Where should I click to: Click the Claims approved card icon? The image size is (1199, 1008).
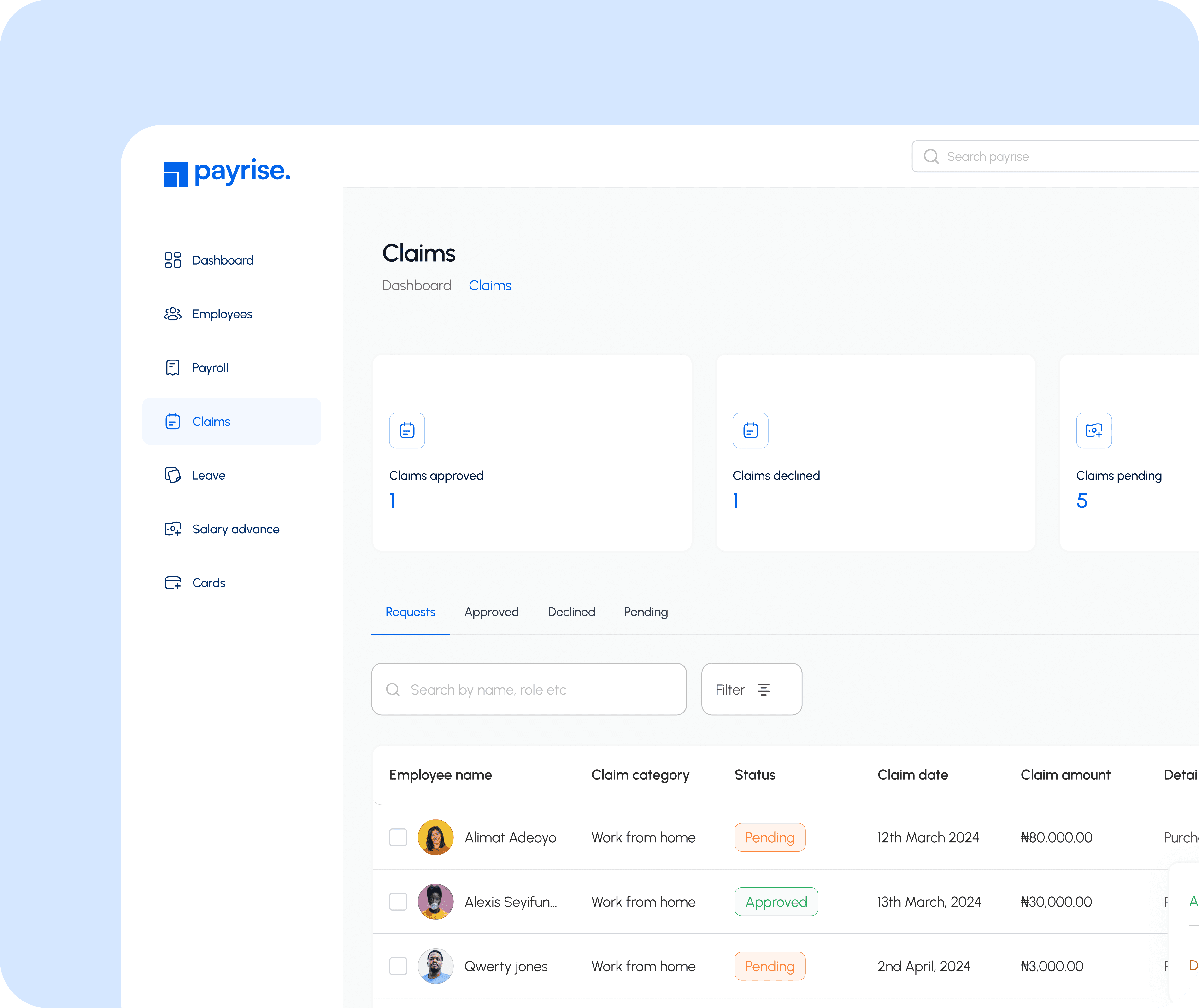407,430
